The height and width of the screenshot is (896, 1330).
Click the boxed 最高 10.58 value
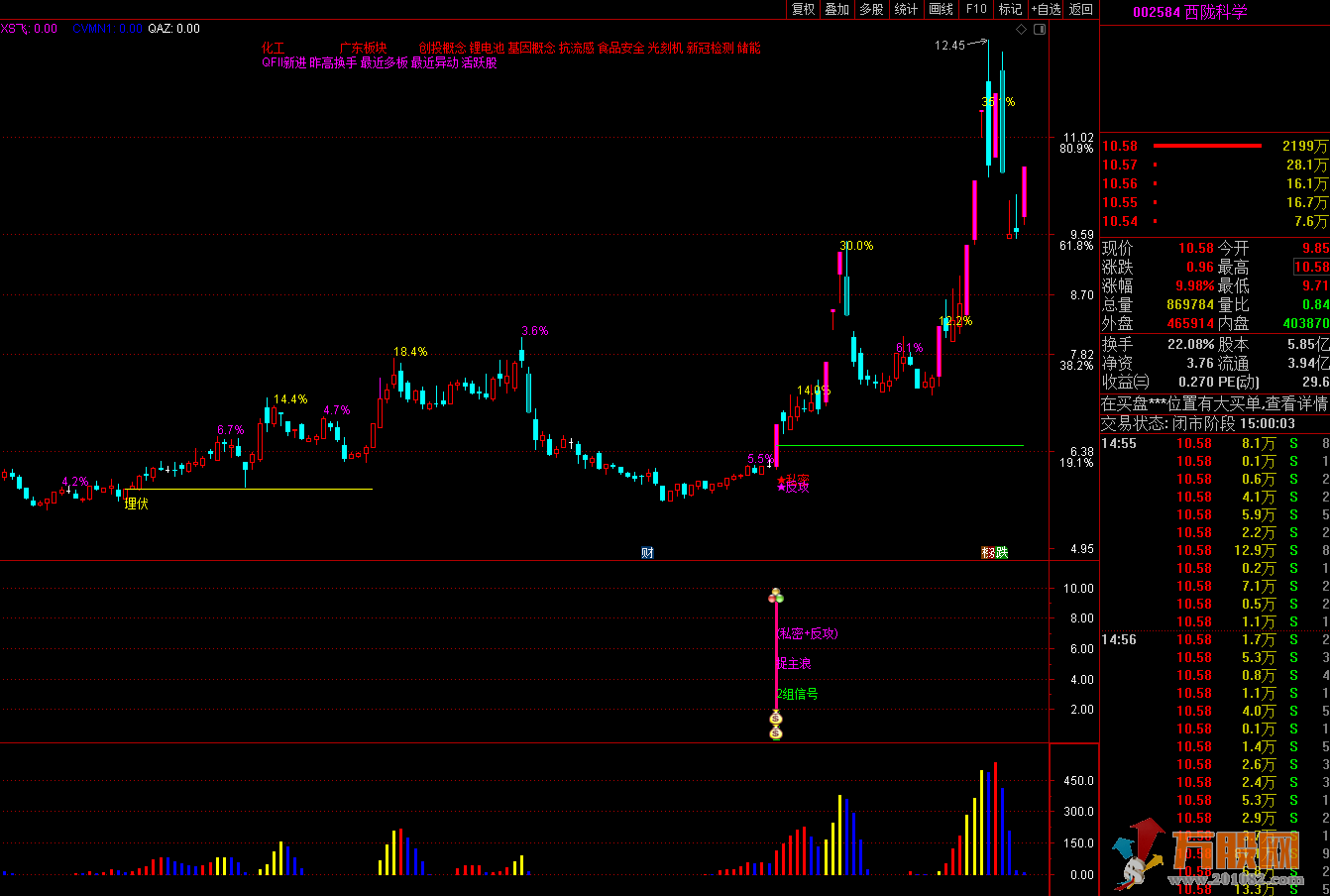click(1311, 267)
